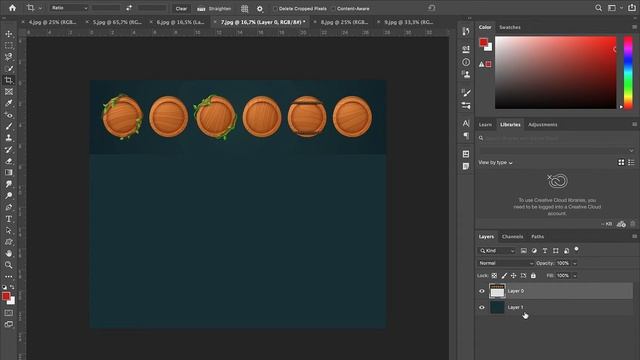The height and width of the screenshot is (360, 640).
Task: Open the Opacity slider arrow
Action: [575, 263]
